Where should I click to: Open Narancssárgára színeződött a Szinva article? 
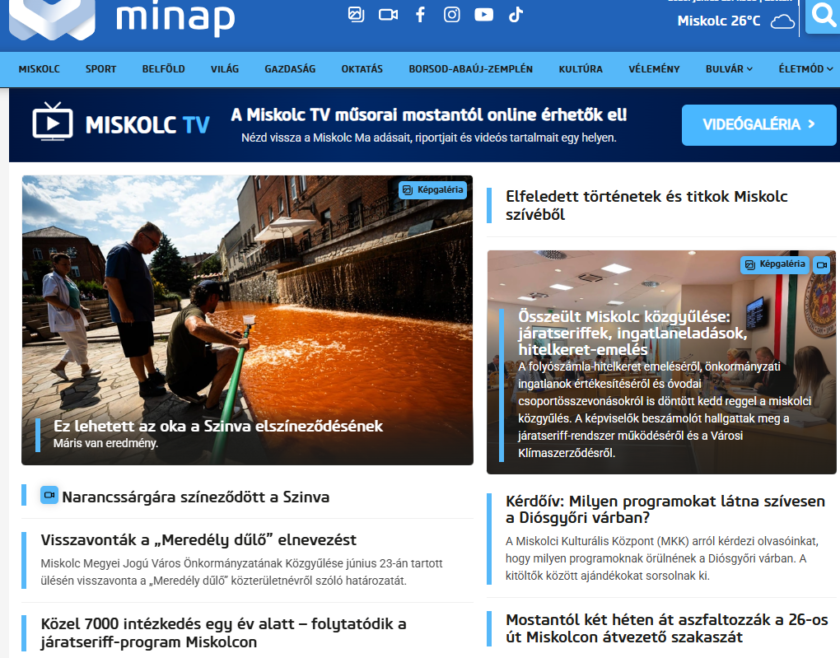tap(196, 497)
